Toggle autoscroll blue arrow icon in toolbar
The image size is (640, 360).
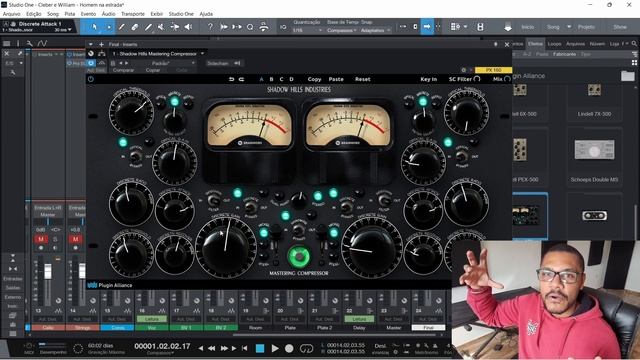[x=427, y=27]
